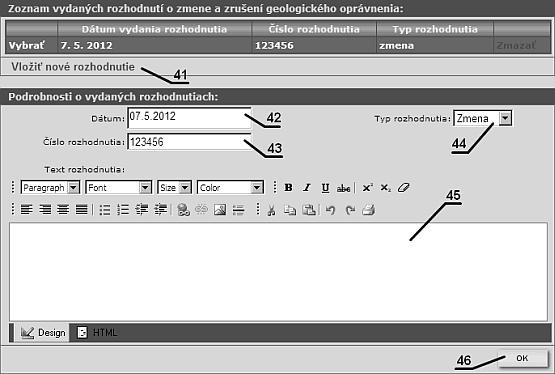The height and width of the screenshot is (374, 555).
Task: Expand the Typ rozhodnutia dropdown
Action: 505,118
